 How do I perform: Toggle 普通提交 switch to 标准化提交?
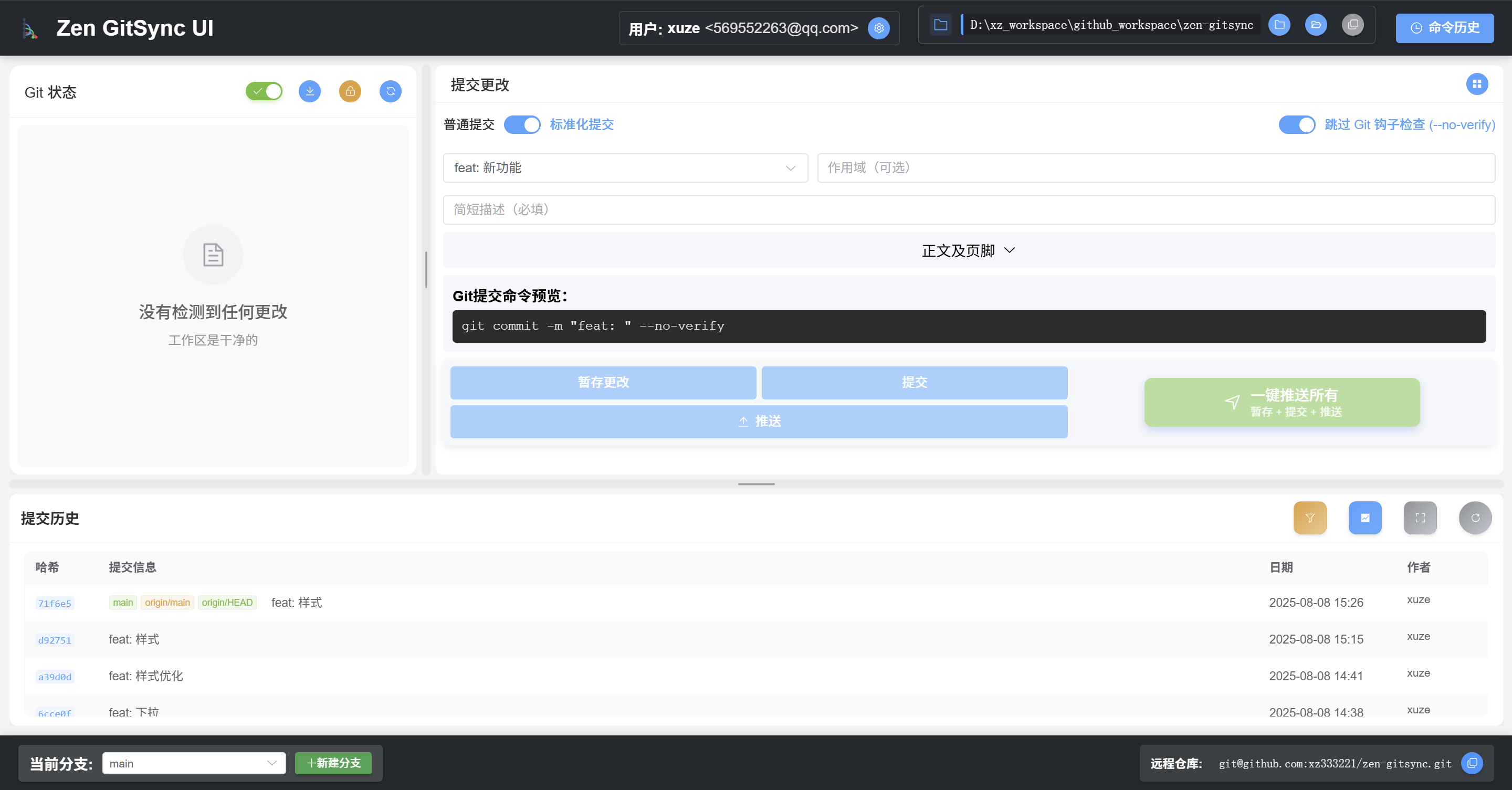[x=522, y=124]
